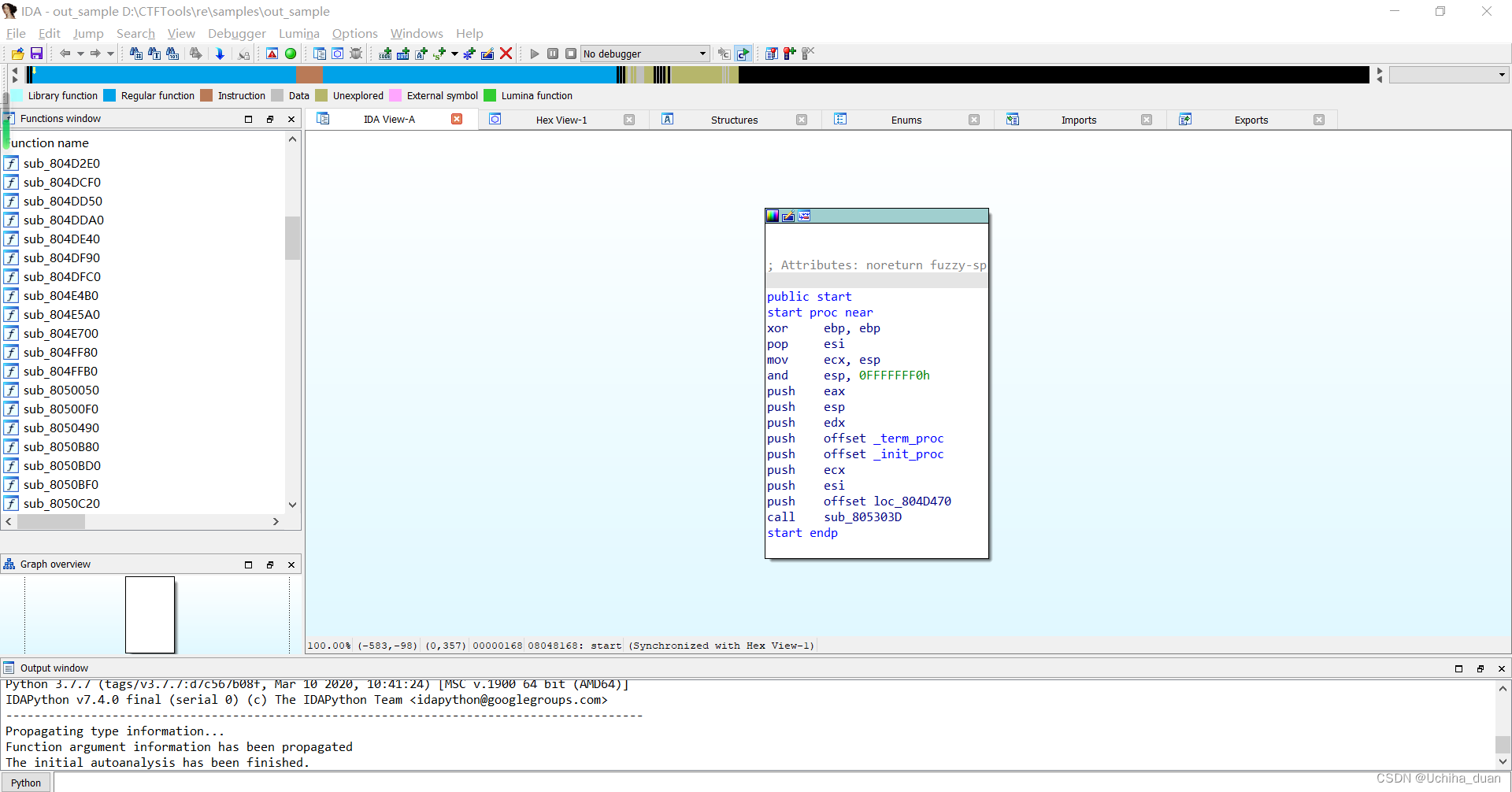
Task: Terminate process with stop button
Action: click(571, 54)
